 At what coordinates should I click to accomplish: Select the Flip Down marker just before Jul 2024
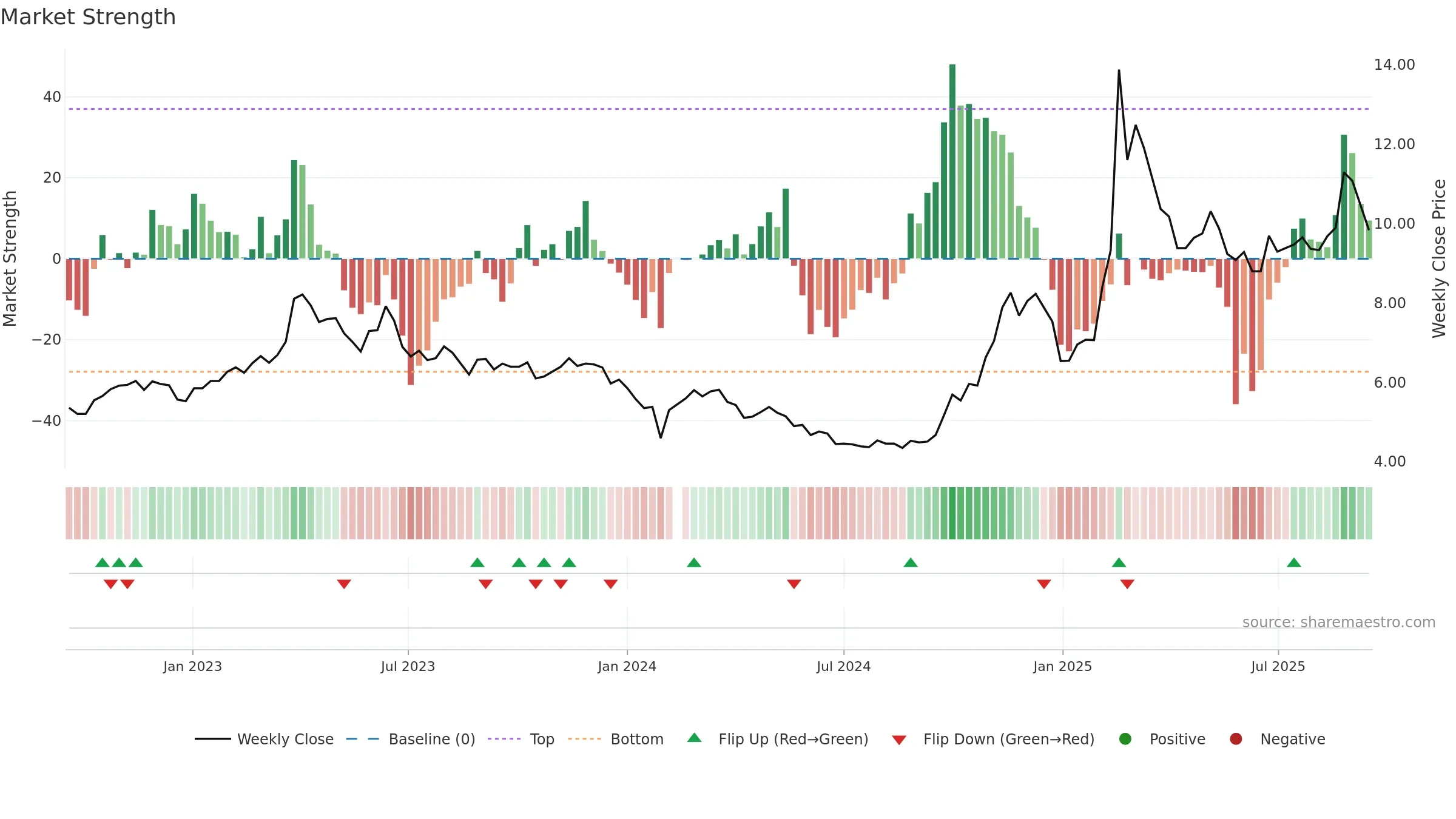pos(794,584)
